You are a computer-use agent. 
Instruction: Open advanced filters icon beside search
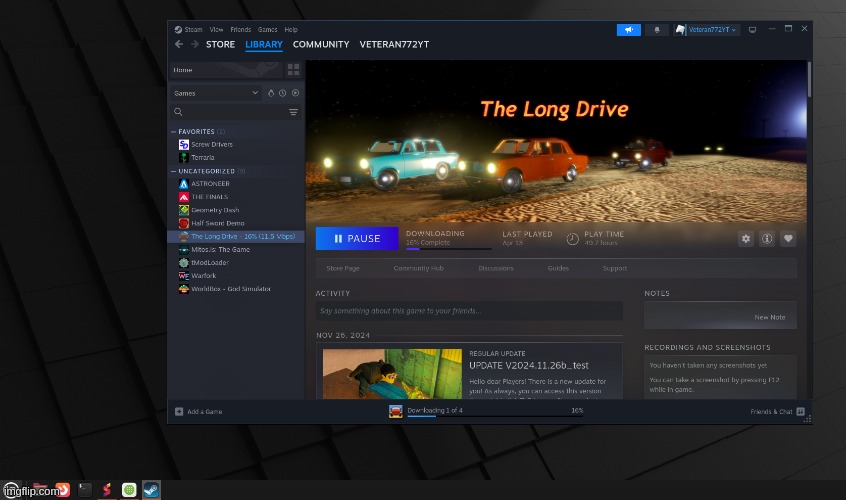coord(293,112)
